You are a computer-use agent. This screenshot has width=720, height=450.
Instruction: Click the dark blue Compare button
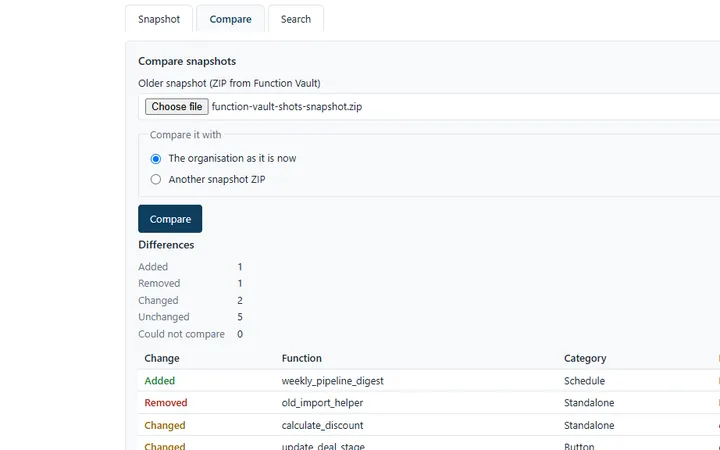pyautogui.click(x=170, y=219)
